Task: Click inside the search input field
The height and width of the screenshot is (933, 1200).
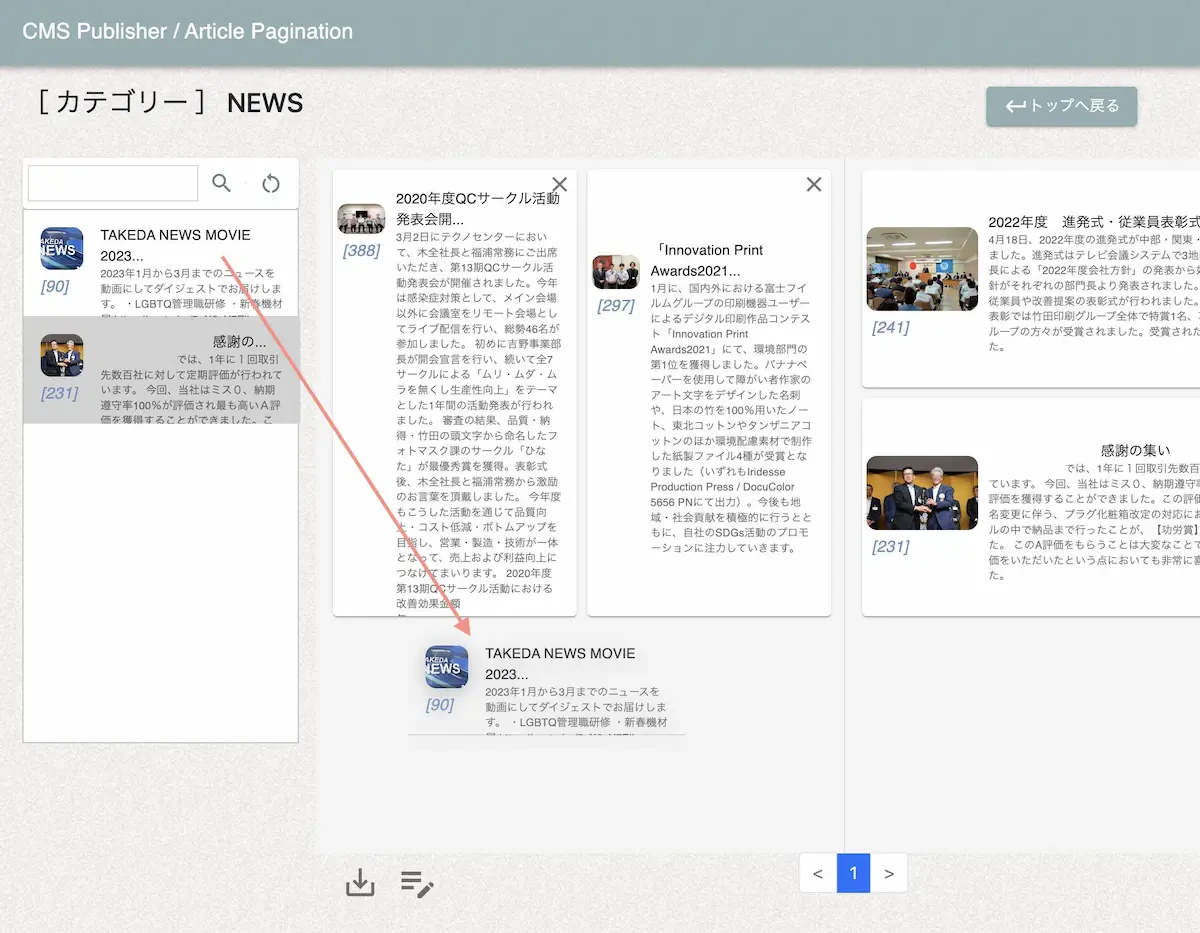Action: tap(112, 183)
